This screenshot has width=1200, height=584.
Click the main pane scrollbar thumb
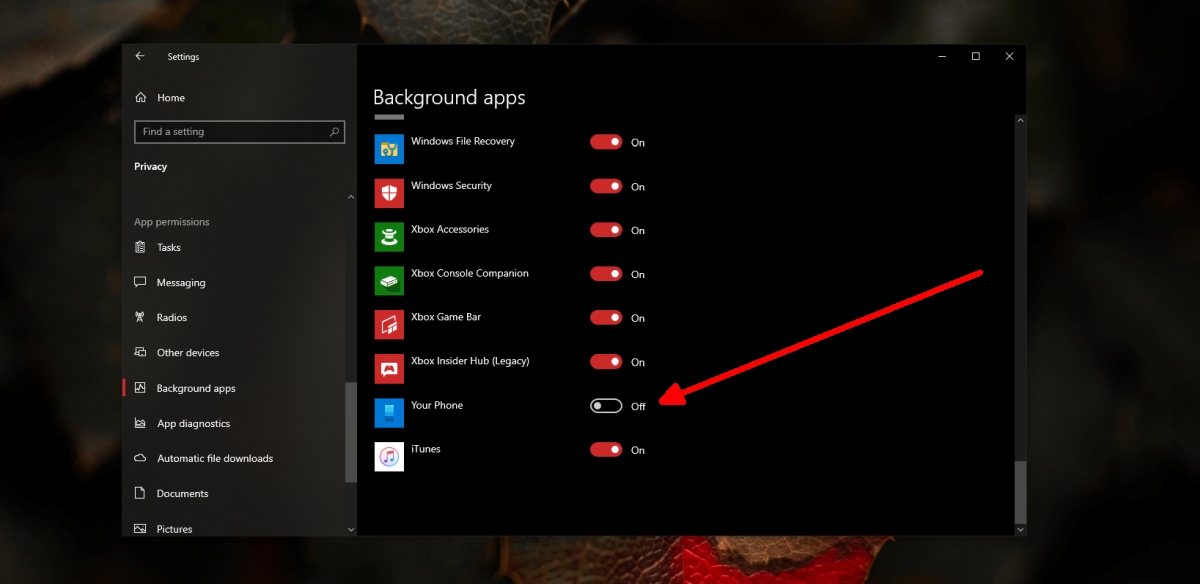pos(1020,491)
